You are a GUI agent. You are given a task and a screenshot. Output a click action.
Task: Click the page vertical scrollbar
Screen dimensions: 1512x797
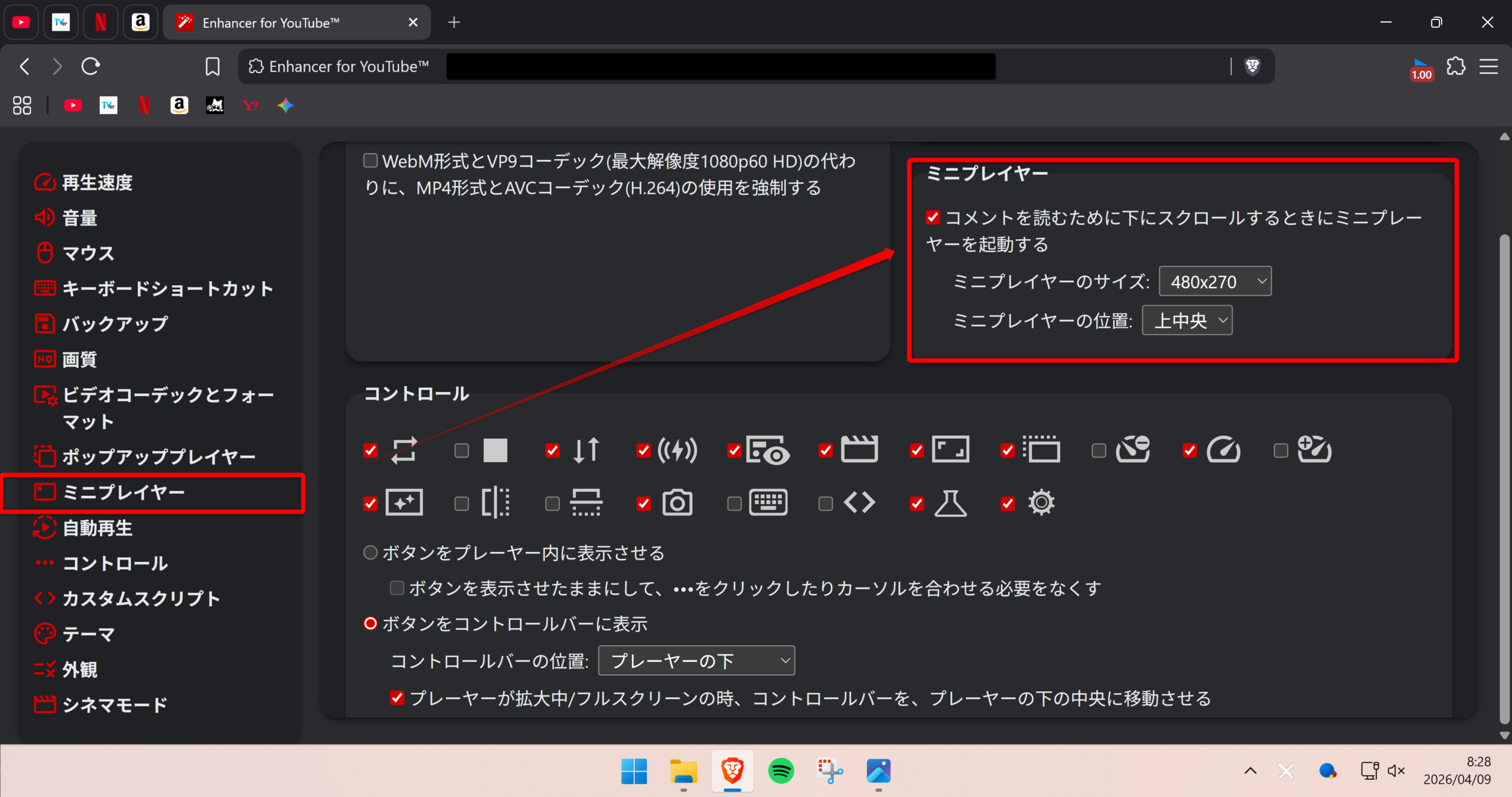1504,472
